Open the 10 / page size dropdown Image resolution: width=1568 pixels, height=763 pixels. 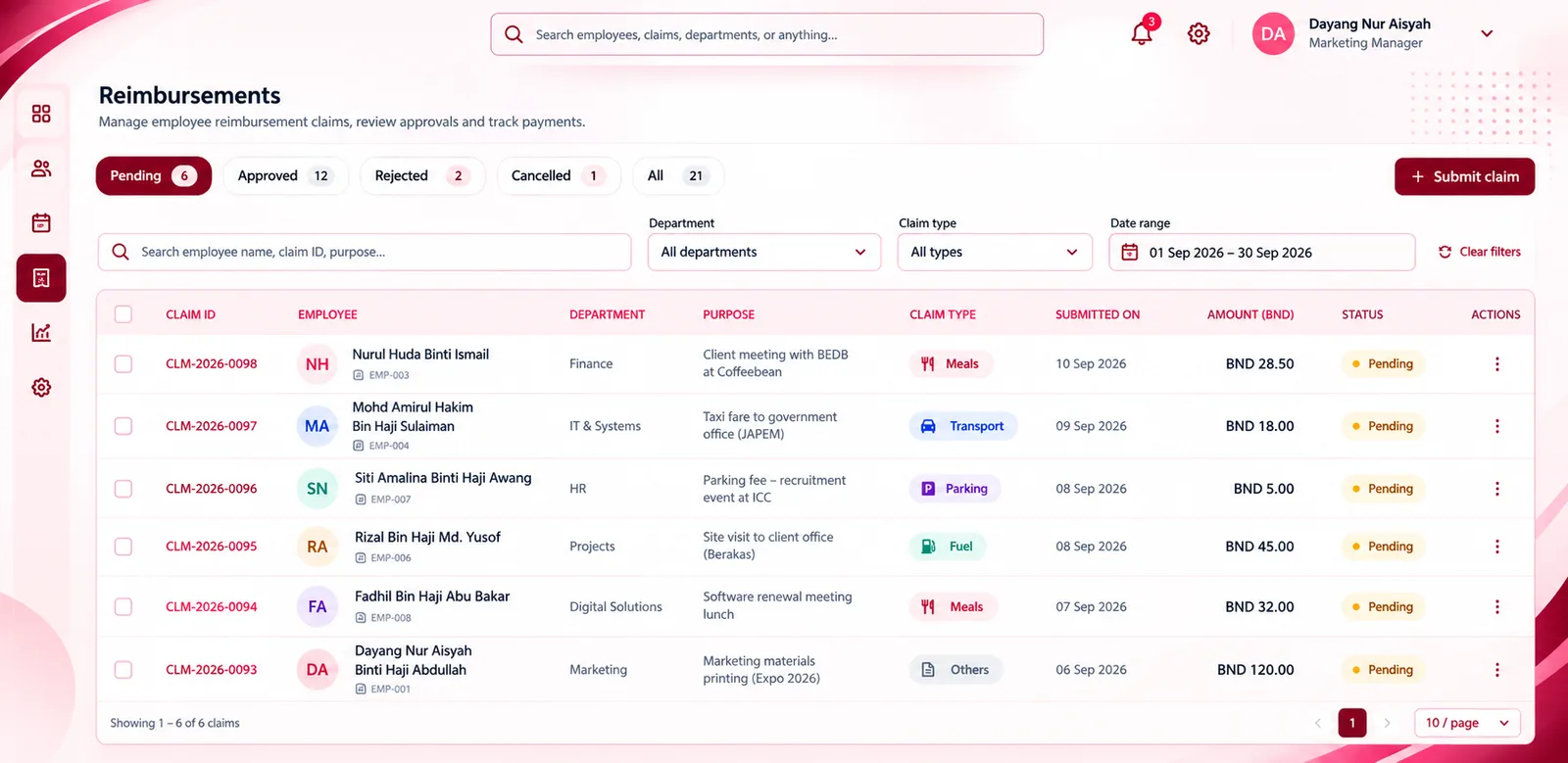click(x=1467, y=723)
